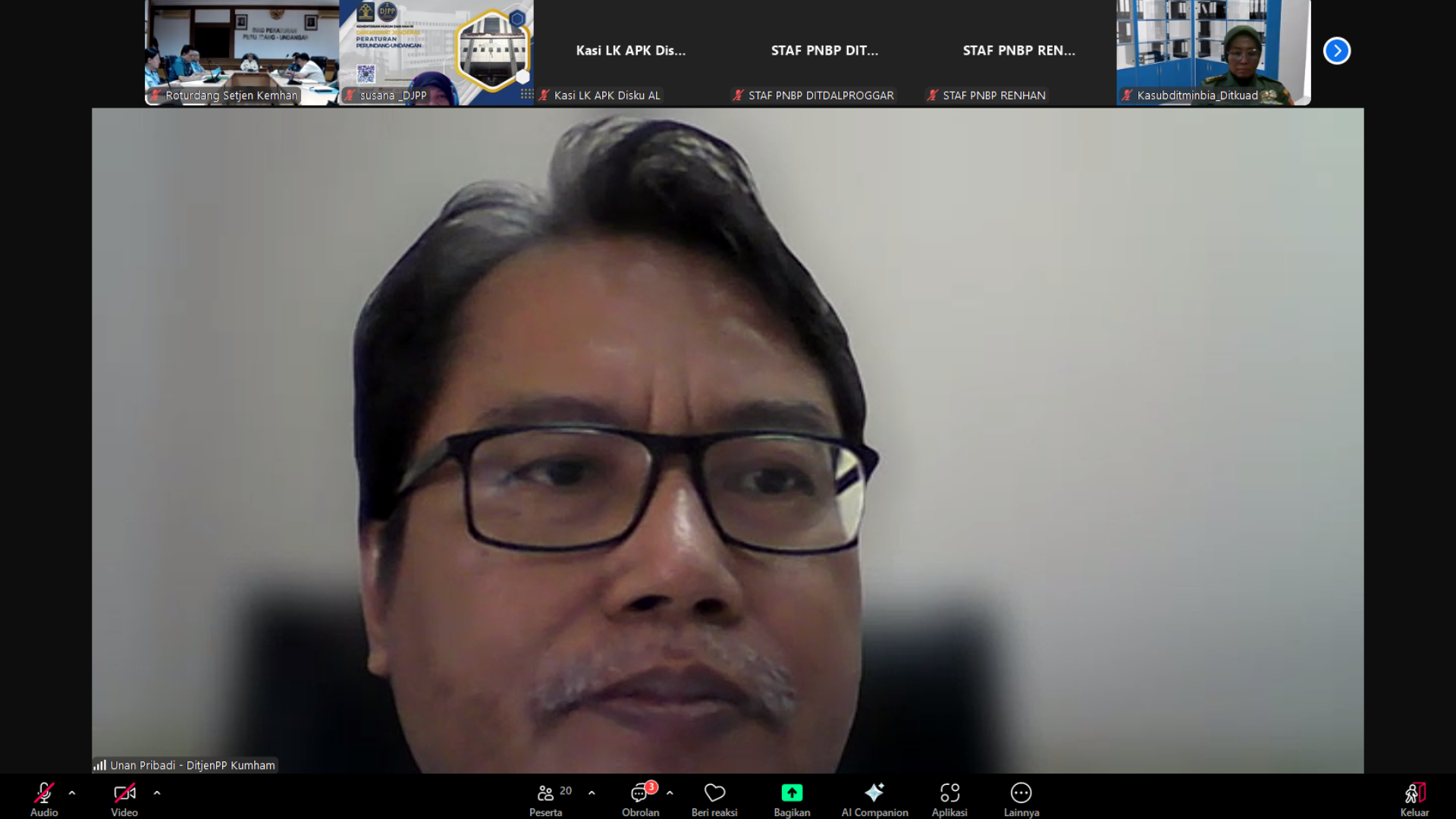Click the grip dots icon on susana _DJPP tile
This screenshot has width=1456, height=819.
(527, 94)
